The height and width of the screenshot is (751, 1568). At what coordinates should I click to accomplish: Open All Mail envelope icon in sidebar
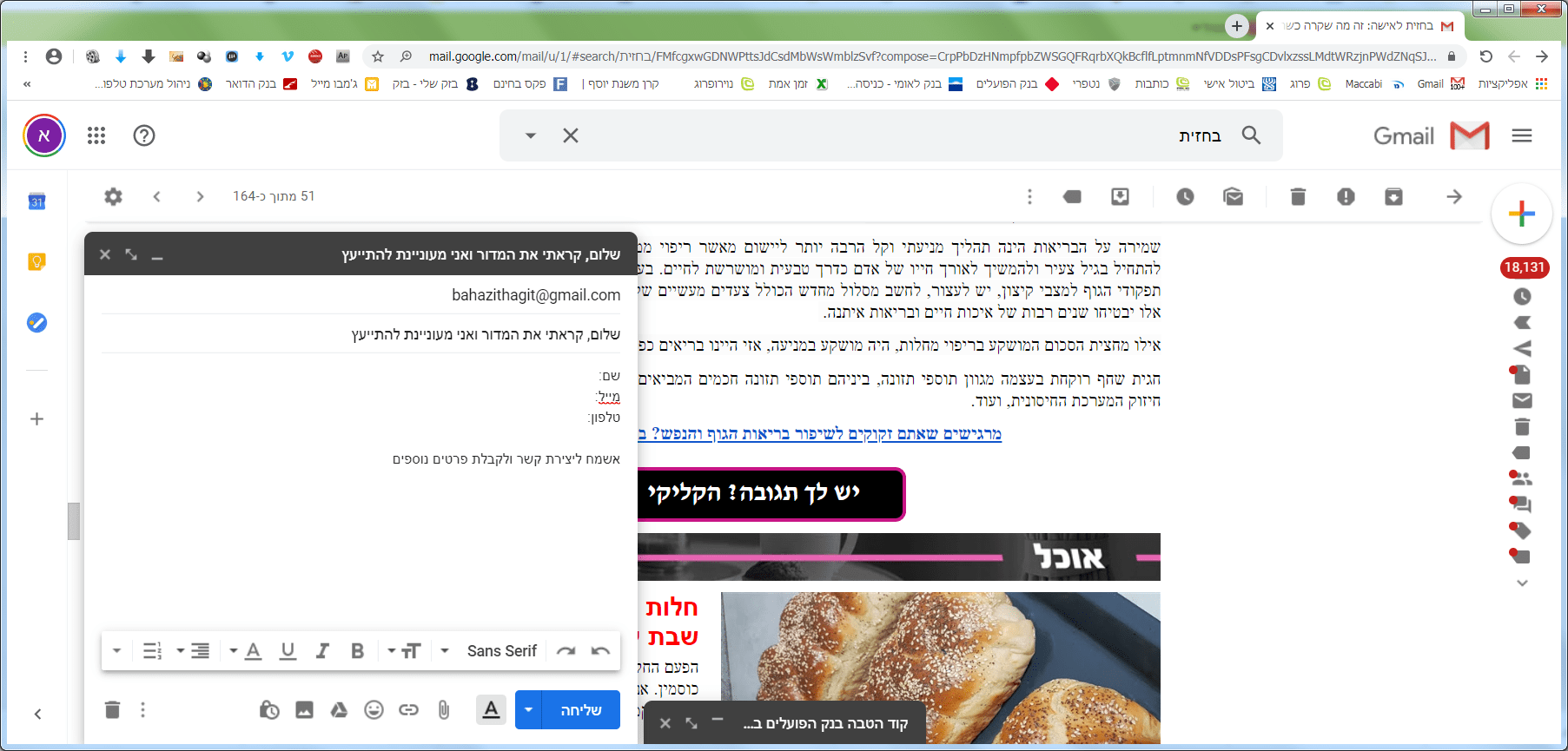click(1522, 400)
